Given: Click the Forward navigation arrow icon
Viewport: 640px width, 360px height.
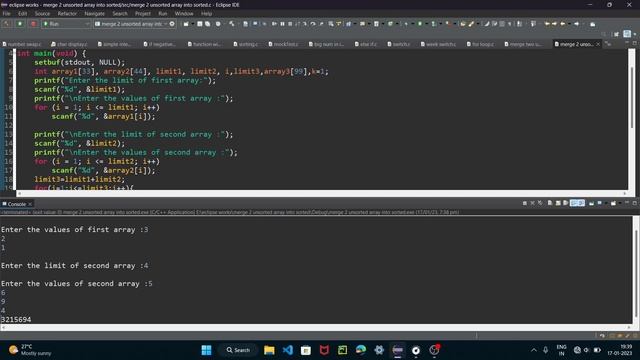Looking at the screenshot, I should point(576,24).
